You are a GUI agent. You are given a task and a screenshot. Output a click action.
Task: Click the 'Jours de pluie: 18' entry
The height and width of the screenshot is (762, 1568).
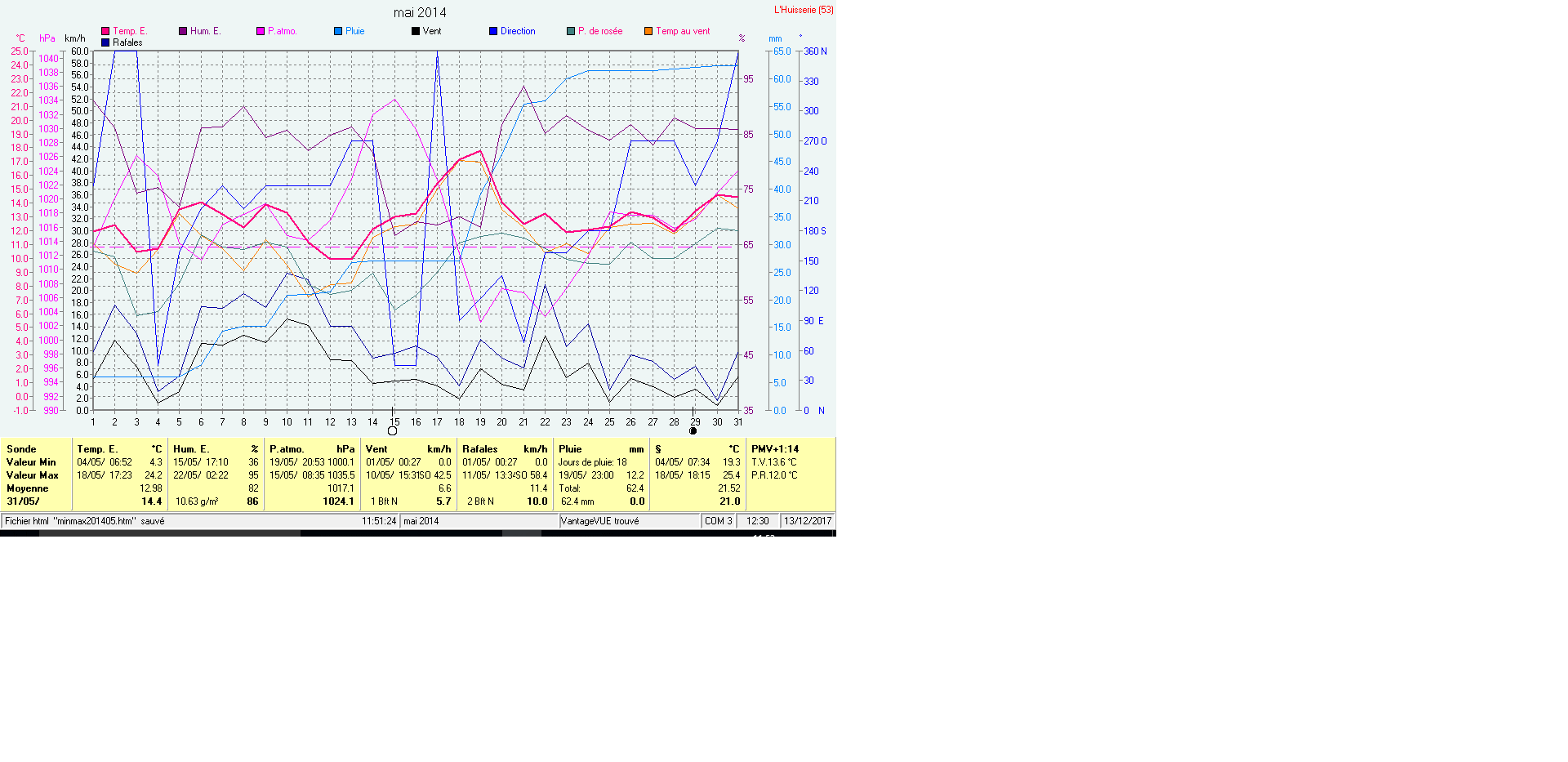593,462
